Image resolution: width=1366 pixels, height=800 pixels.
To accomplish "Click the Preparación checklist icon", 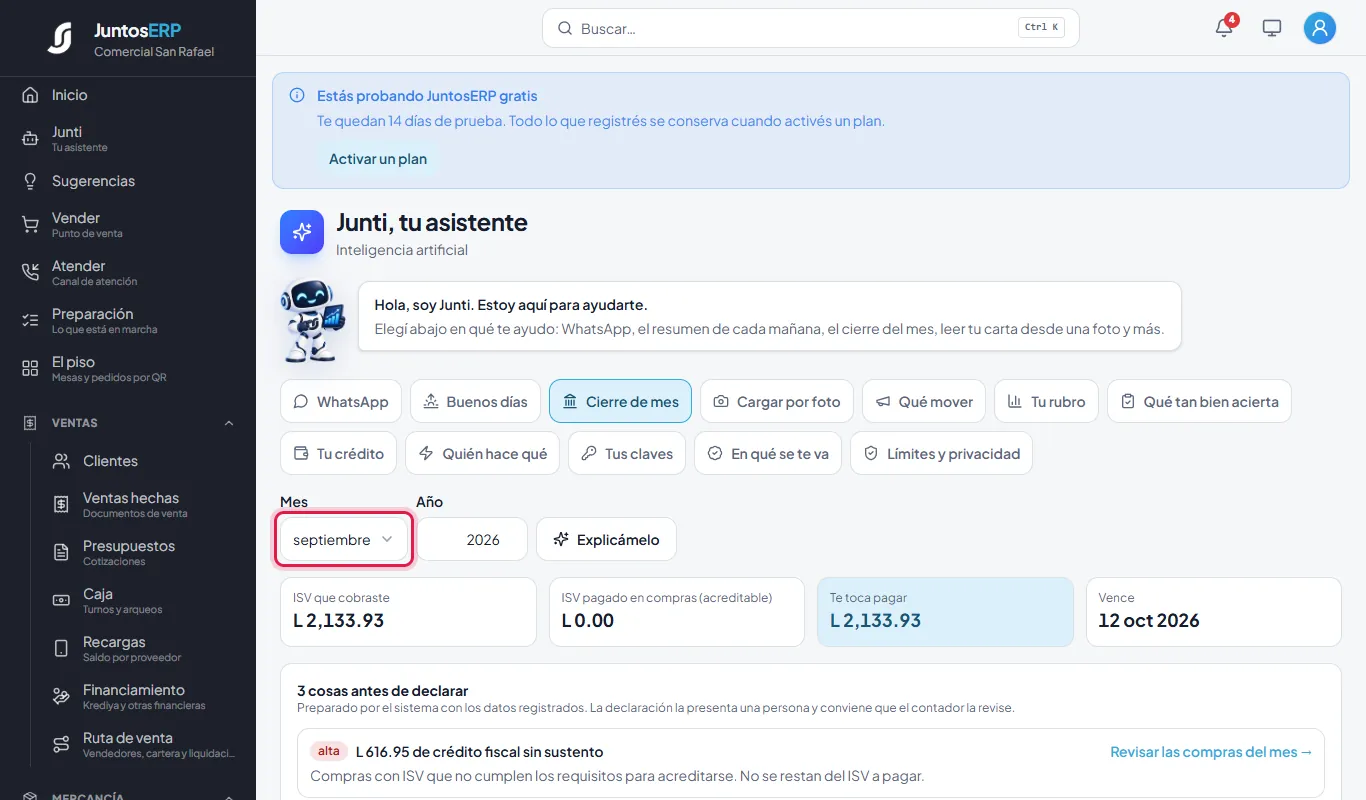I will coord(30,321).
